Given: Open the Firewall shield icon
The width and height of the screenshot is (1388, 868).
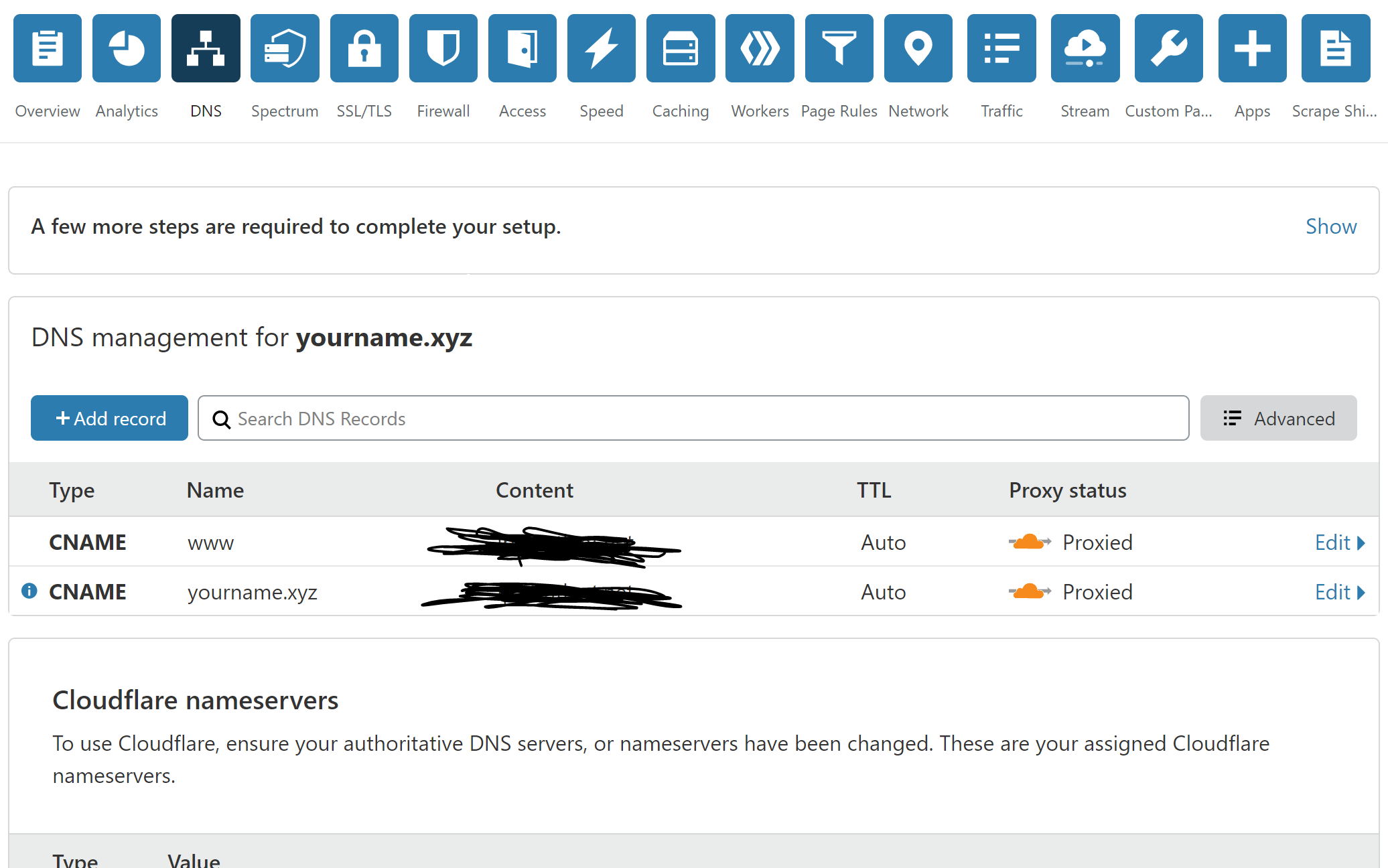Looking at the screenshot, I should [443, 48].
